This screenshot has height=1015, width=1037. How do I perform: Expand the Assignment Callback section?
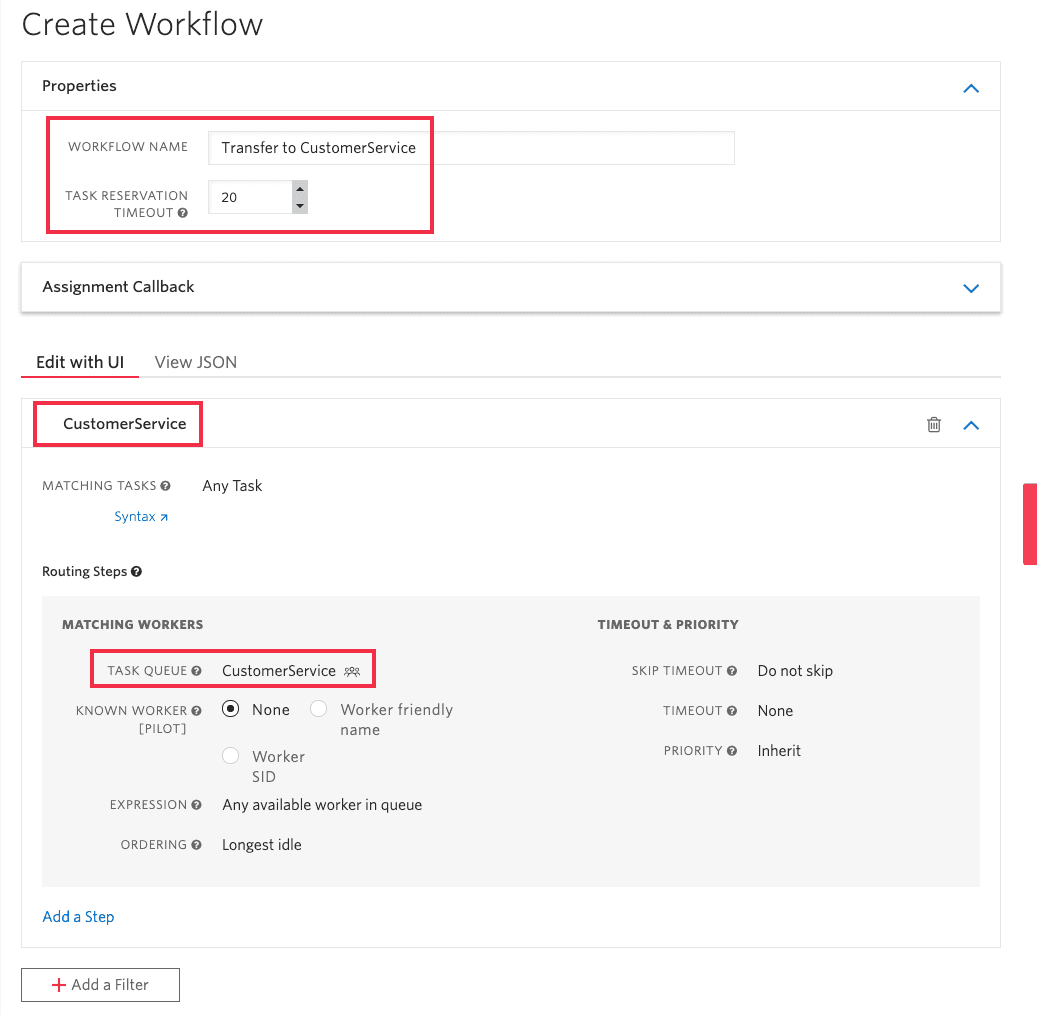[x=970, y=288]
